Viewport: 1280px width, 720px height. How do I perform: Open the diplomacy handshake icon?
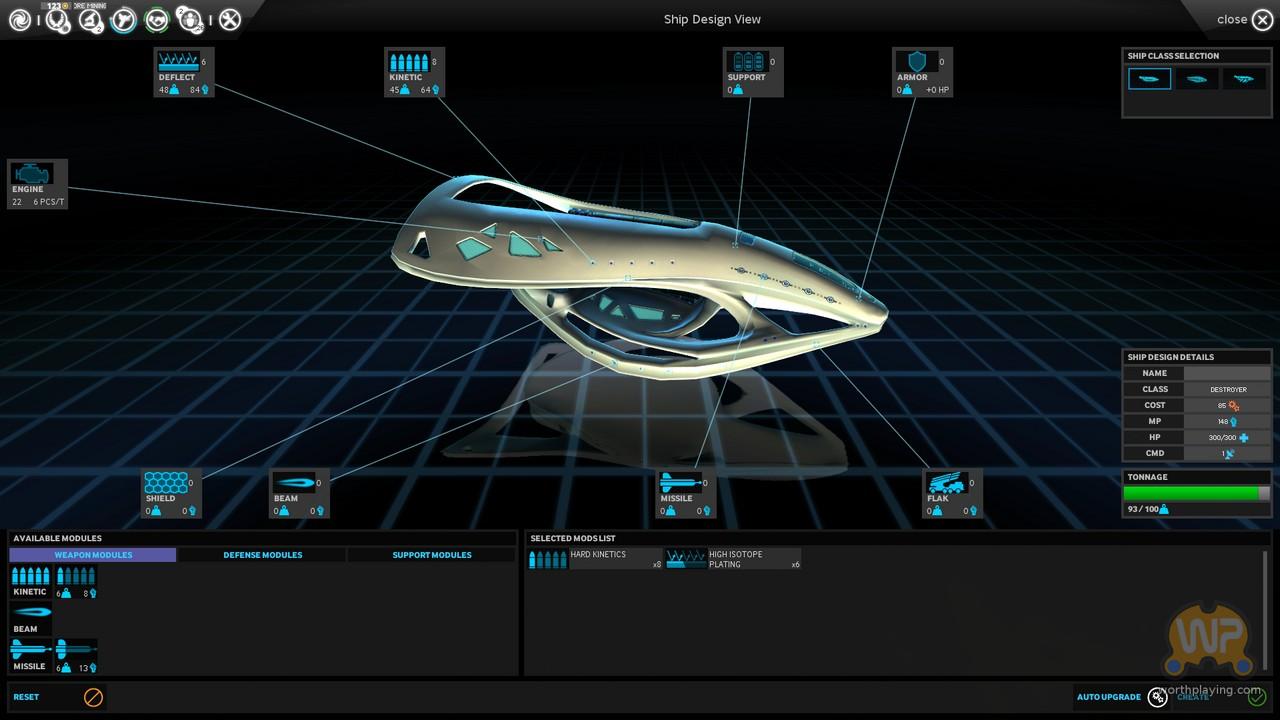coord(156,20)
